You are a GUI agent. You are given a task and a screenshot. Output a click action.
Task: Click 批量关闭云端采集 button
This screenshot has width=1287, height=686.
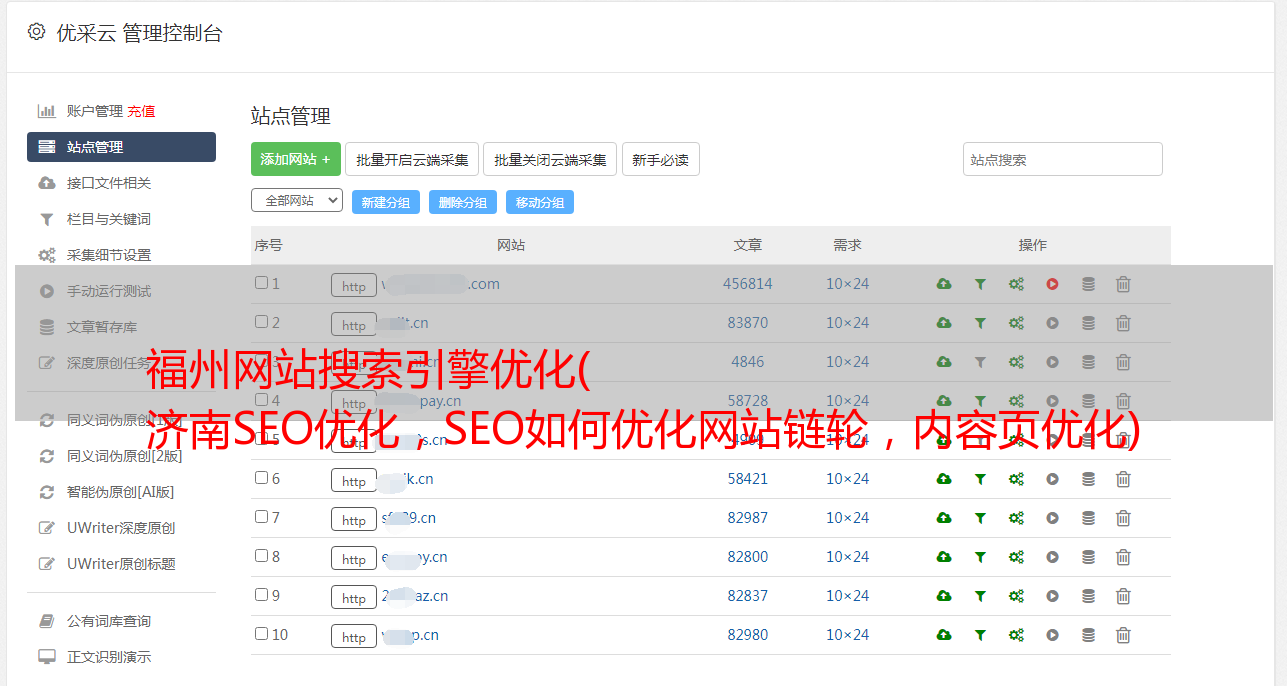click(x=550, y=159)
